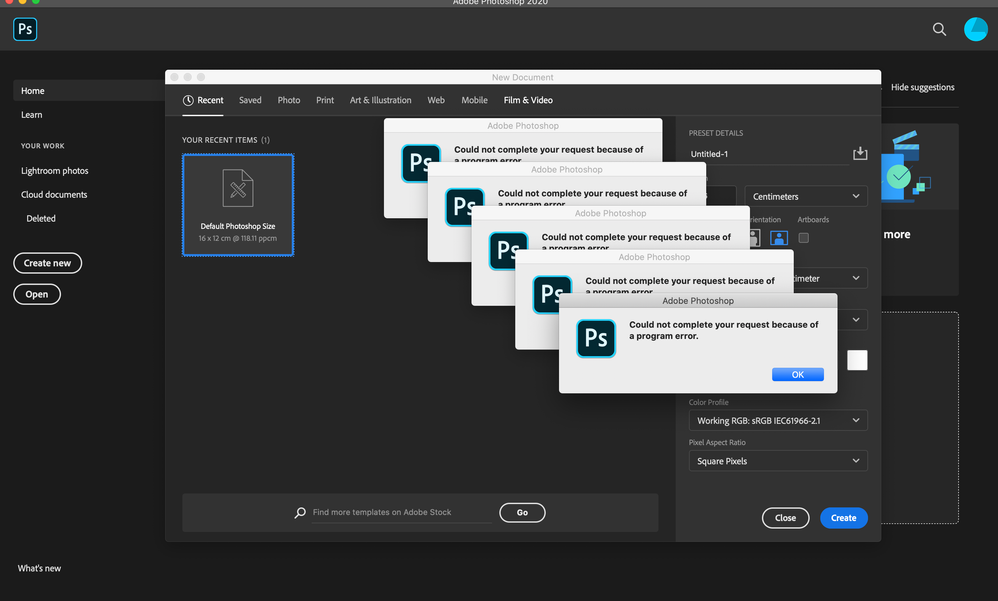The width and height of the screenshot is (998, 601).
Task: Click the Adobe Stock search magnifier icon
Action: [x=300, y=513]
